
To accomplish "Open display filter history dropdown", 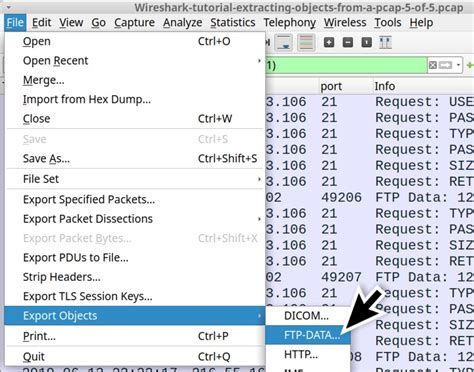I will tap(458, 65).
